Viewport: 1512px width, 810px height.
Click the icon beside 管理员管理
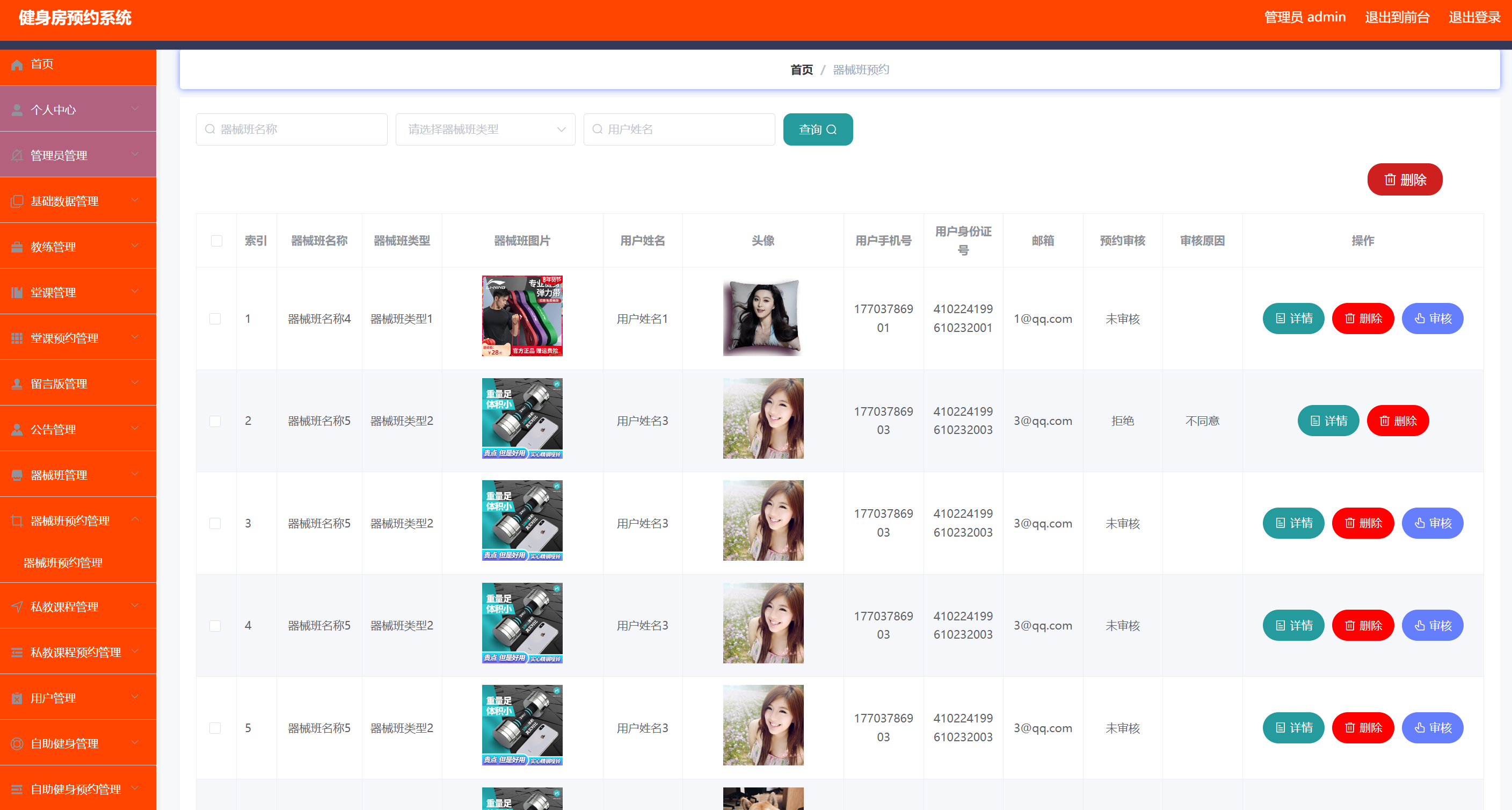click(x=17, y=156)
